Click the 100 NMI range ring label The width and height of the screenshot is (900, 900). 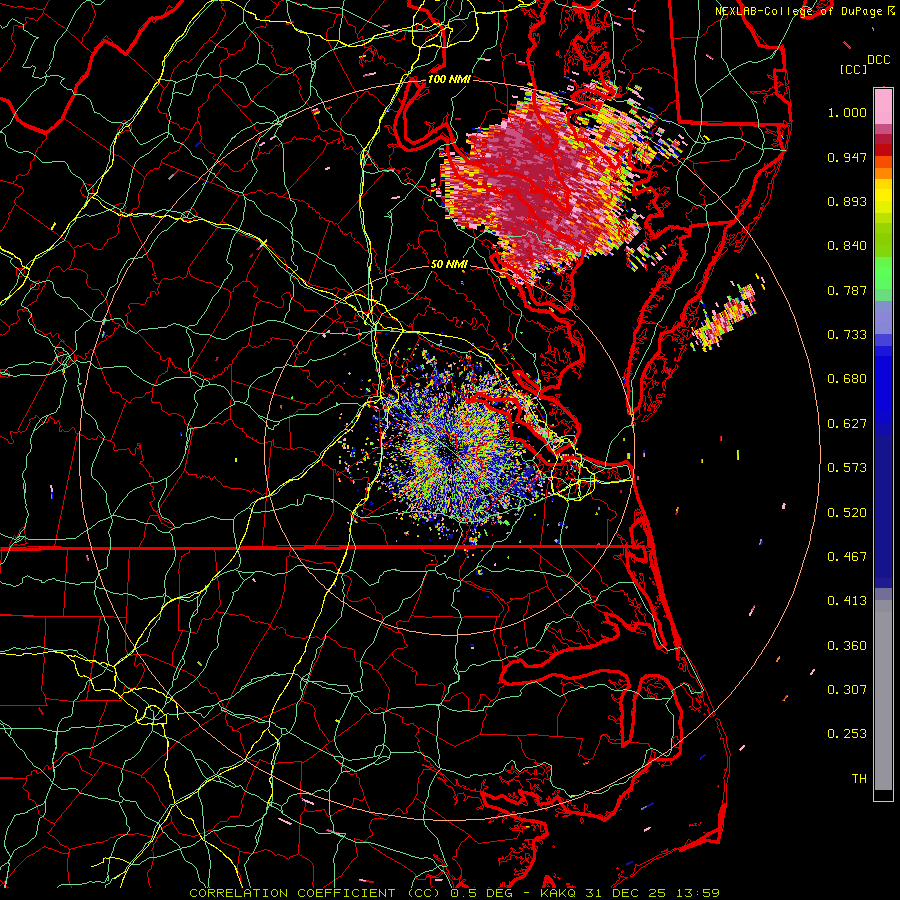click(x=449, y=79)
